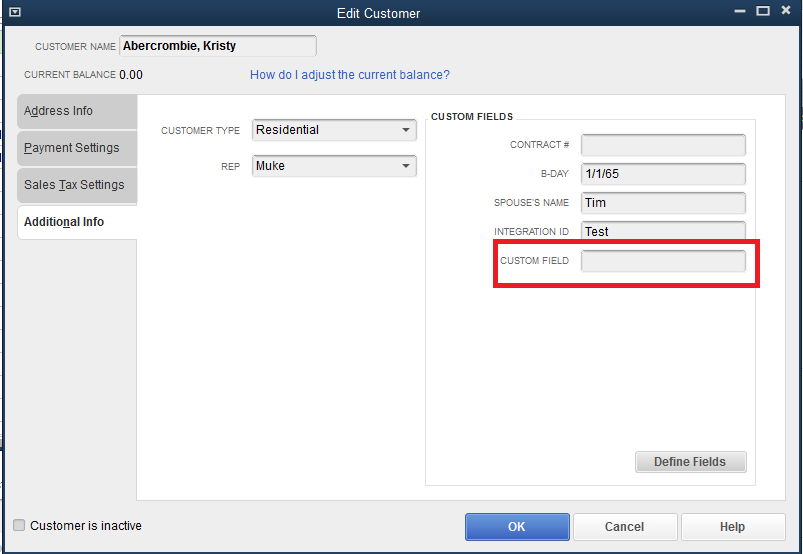This screenshot has width=803, height=554.
Task: Click the CUSTOM FIELDS section heading
Action: pyautogui.click(x=472, y=117)
